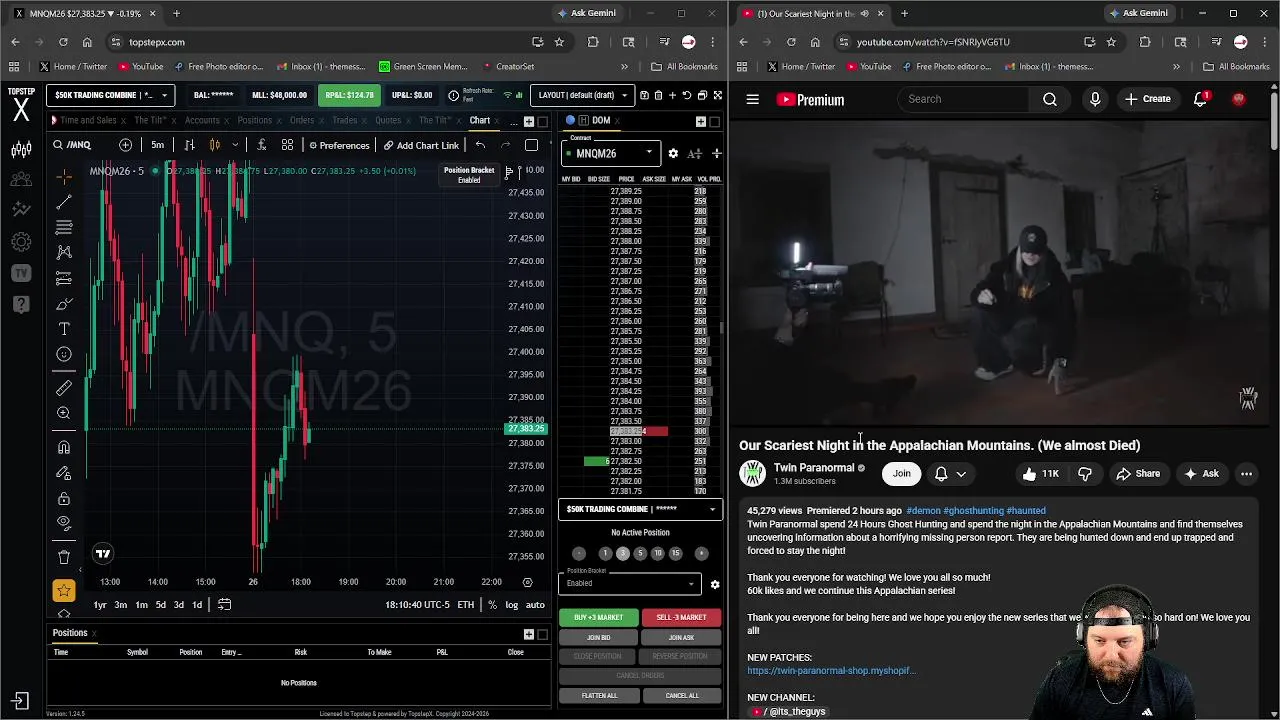The image size is (1280, 720).
Task: Click the trash remove drawings icon
Action: [x=64, y=557]
